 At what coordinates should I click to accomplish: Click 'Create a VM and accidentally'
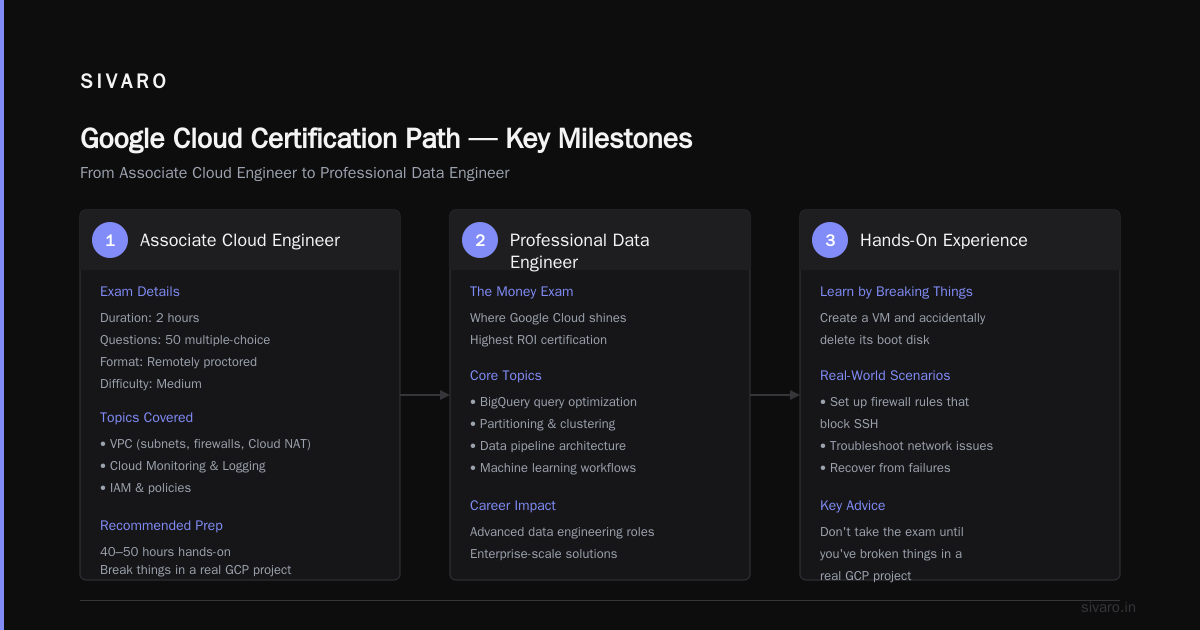click(x=903, y=318)
